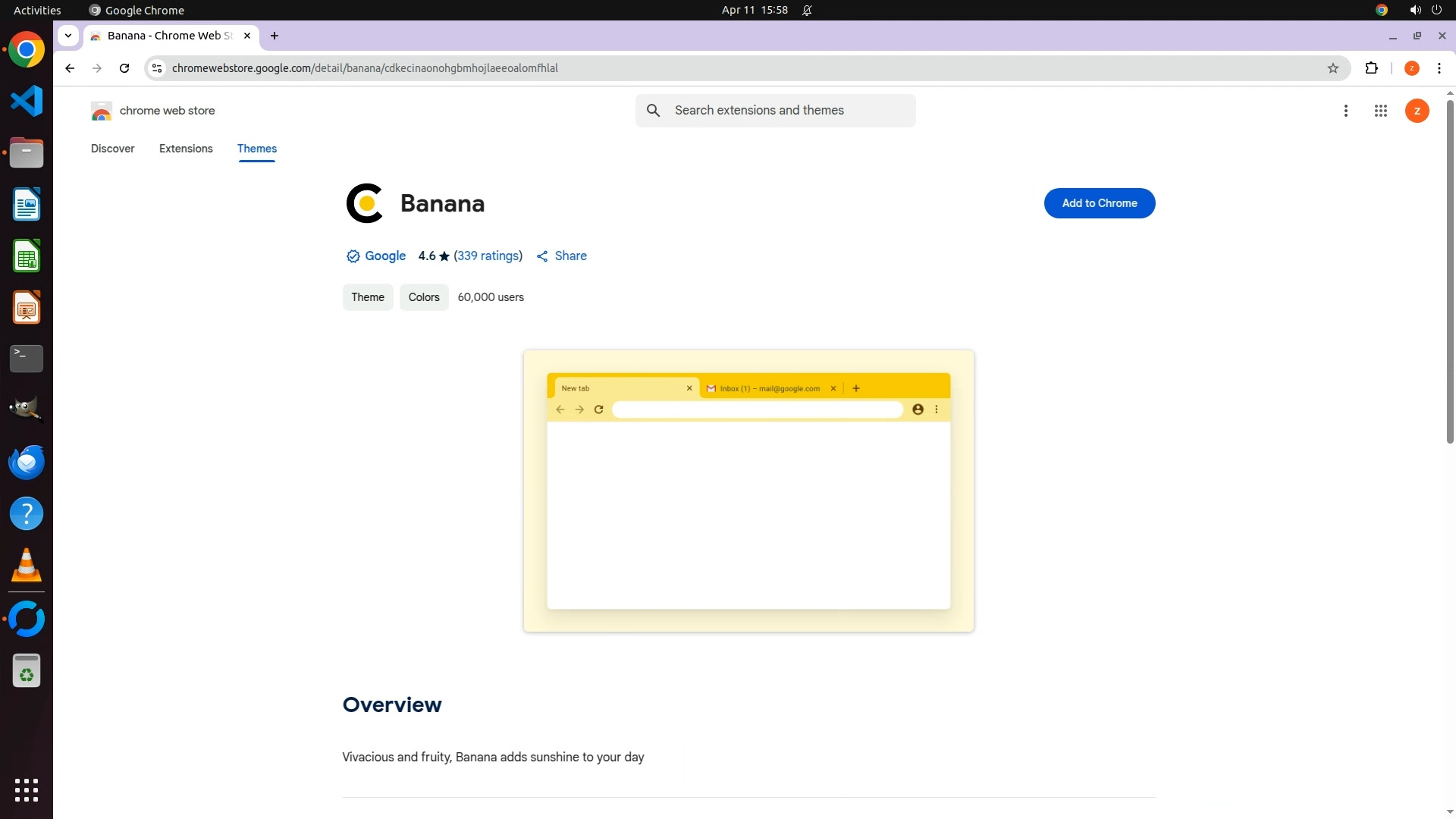Open Visual Studio Code from the dock
The width and height of the screenshot is (1456, 819).
point(27,102)
